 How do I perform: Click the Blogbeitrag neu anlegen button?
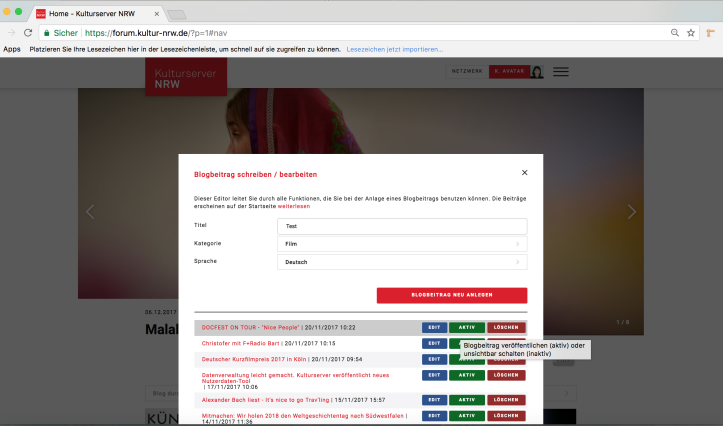[x=451, y=295]
